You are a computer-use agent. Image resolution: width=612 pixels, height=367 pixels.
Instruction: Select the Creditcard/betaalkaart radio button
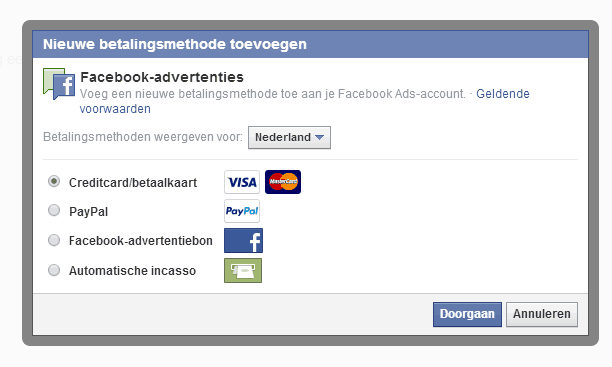pos(54,182)
